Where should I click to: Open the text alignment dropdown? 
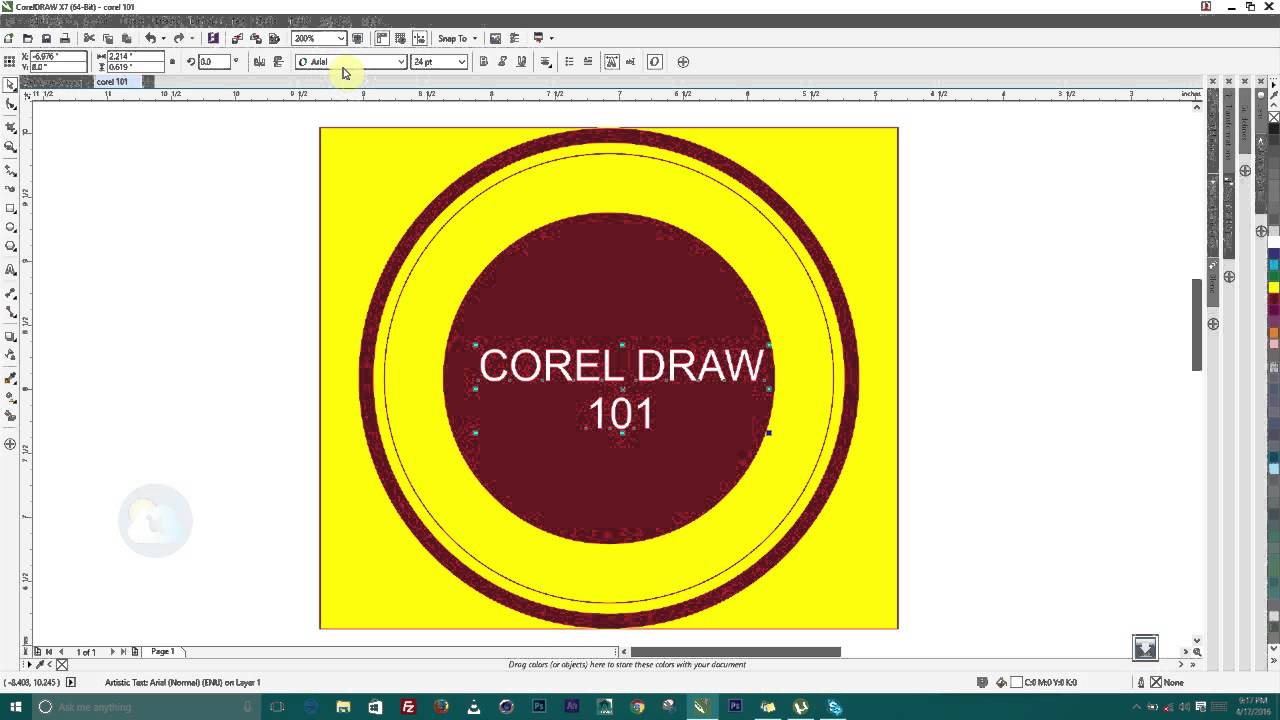tap(546, 62)
